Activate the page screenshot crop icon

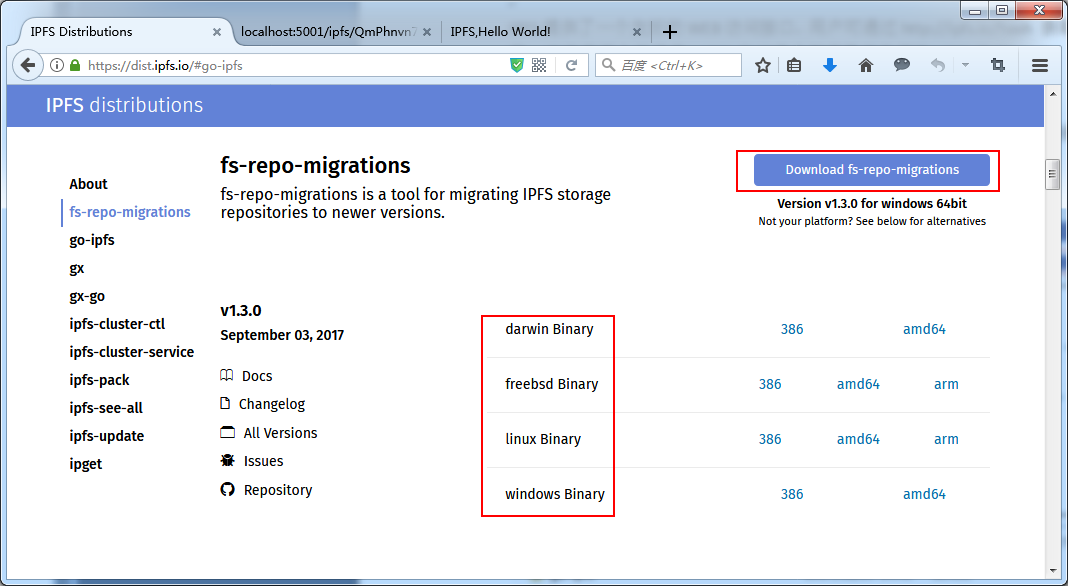(x=998, y=64)
